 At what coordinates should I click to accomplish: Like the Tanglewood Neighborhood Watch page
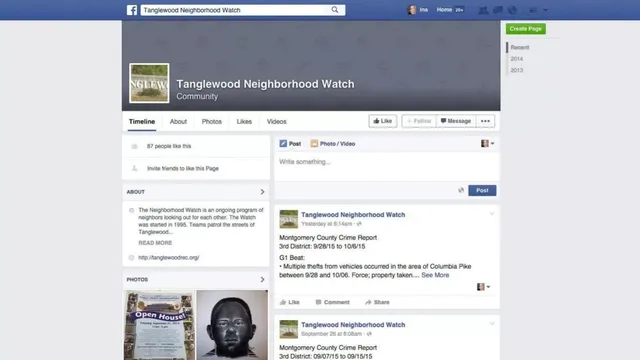pyautogui.click(x=383, y=121)
